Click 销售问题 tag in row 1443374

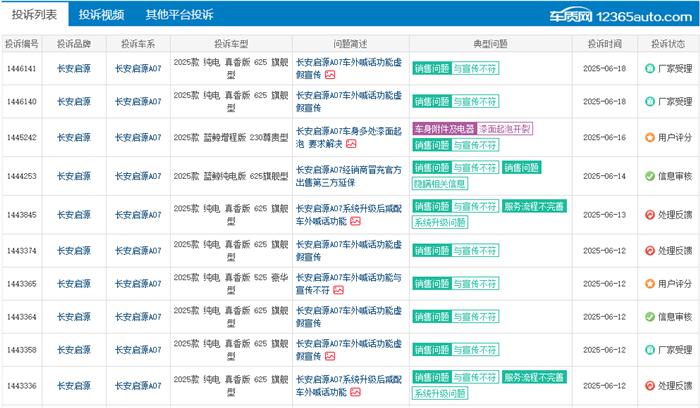tap(432, 250)
